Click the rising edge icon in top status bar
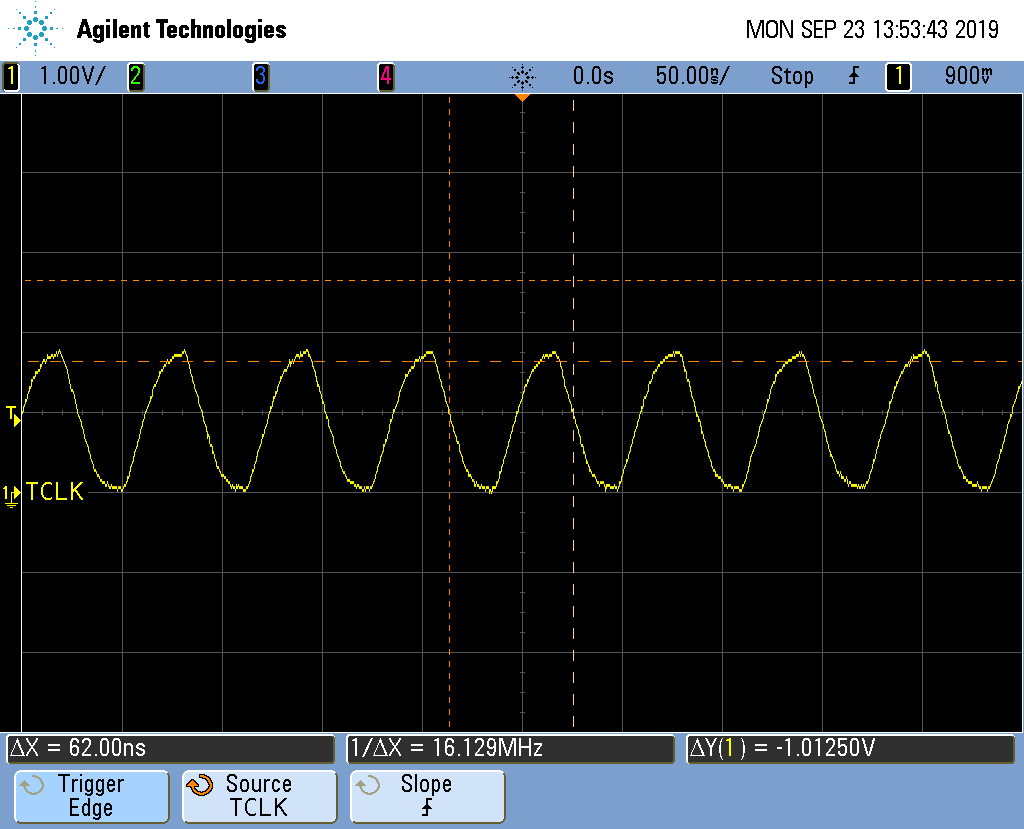Viewport: 1024px width, 829px height. point(853,76)
